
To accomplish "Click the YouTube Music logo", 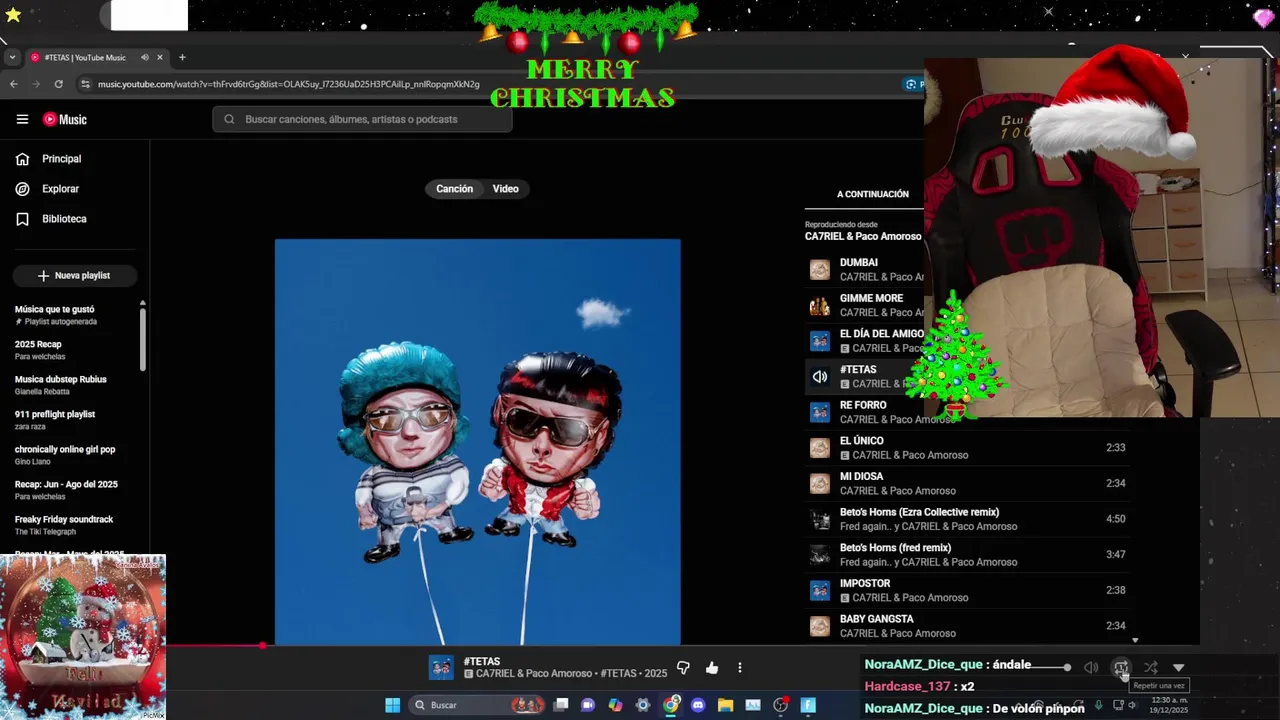I will [65, 119].
